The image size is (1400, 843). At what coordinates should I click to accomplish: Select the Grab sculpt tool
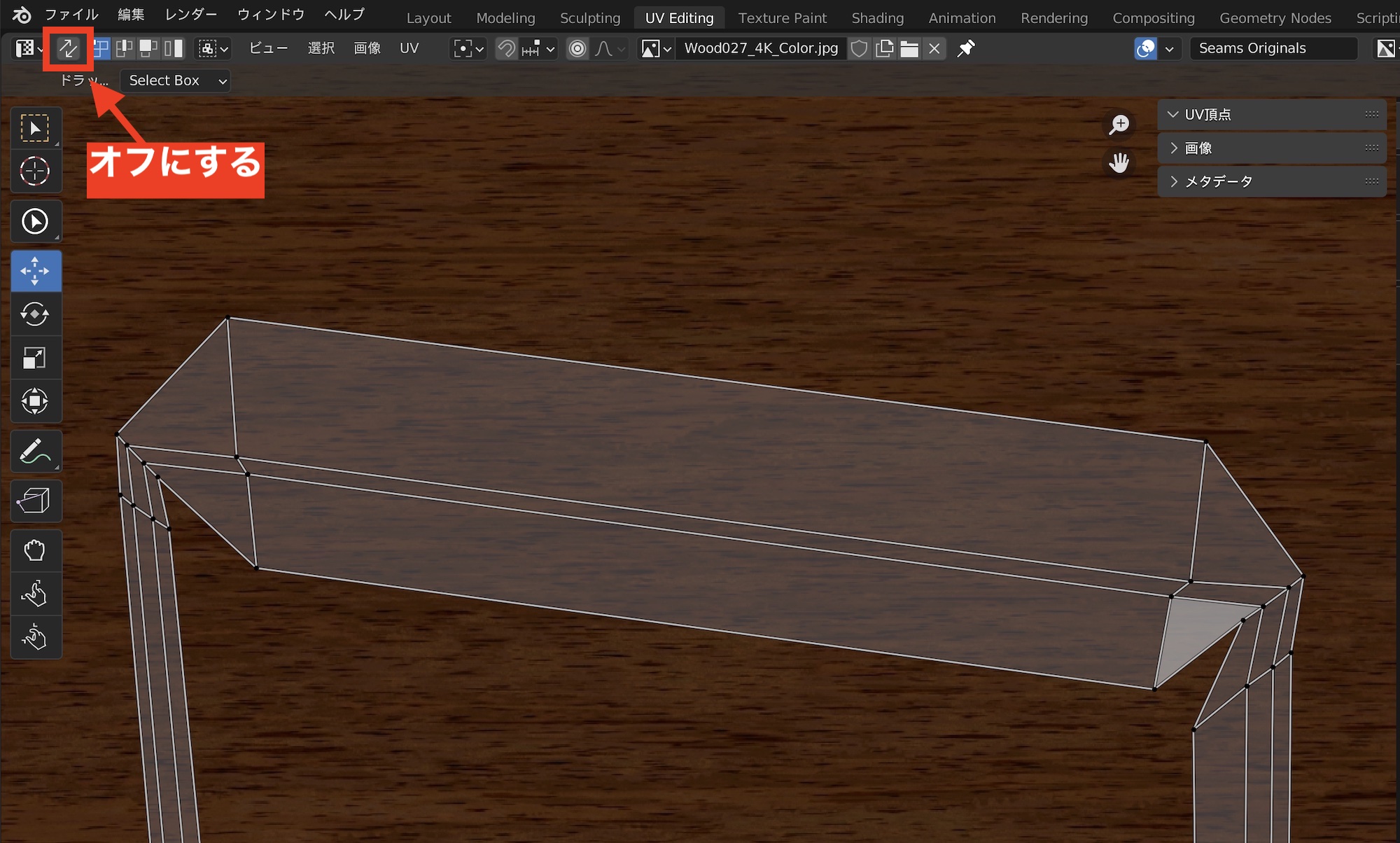point(35,550)
